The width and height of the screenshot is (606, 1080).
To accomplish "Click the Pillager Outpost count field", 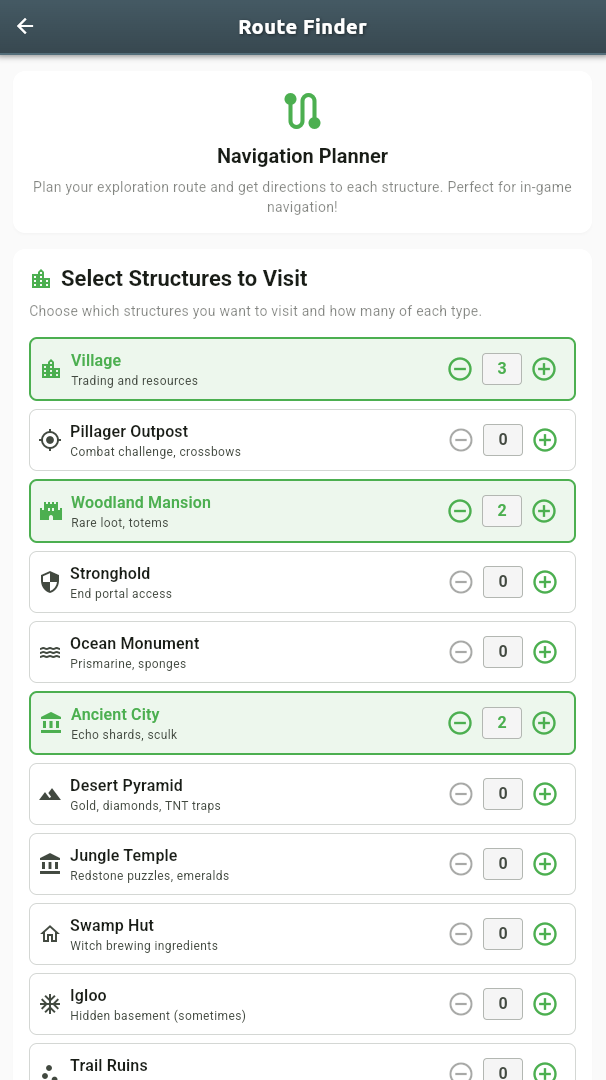I will 502,440.
